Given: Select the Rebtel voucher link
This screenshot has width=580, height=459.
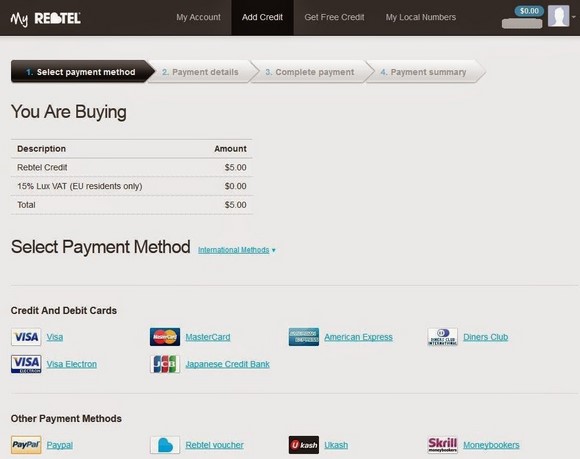Looking at the screenshot, I should (x=215, y=445).
